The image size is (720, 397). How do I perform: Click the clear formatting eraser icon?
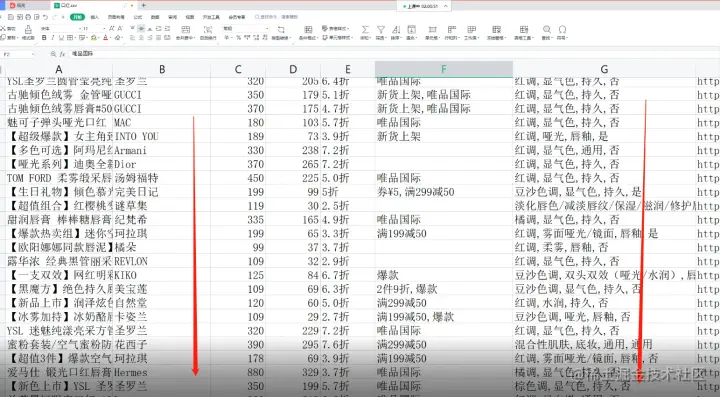pos(118,38)
